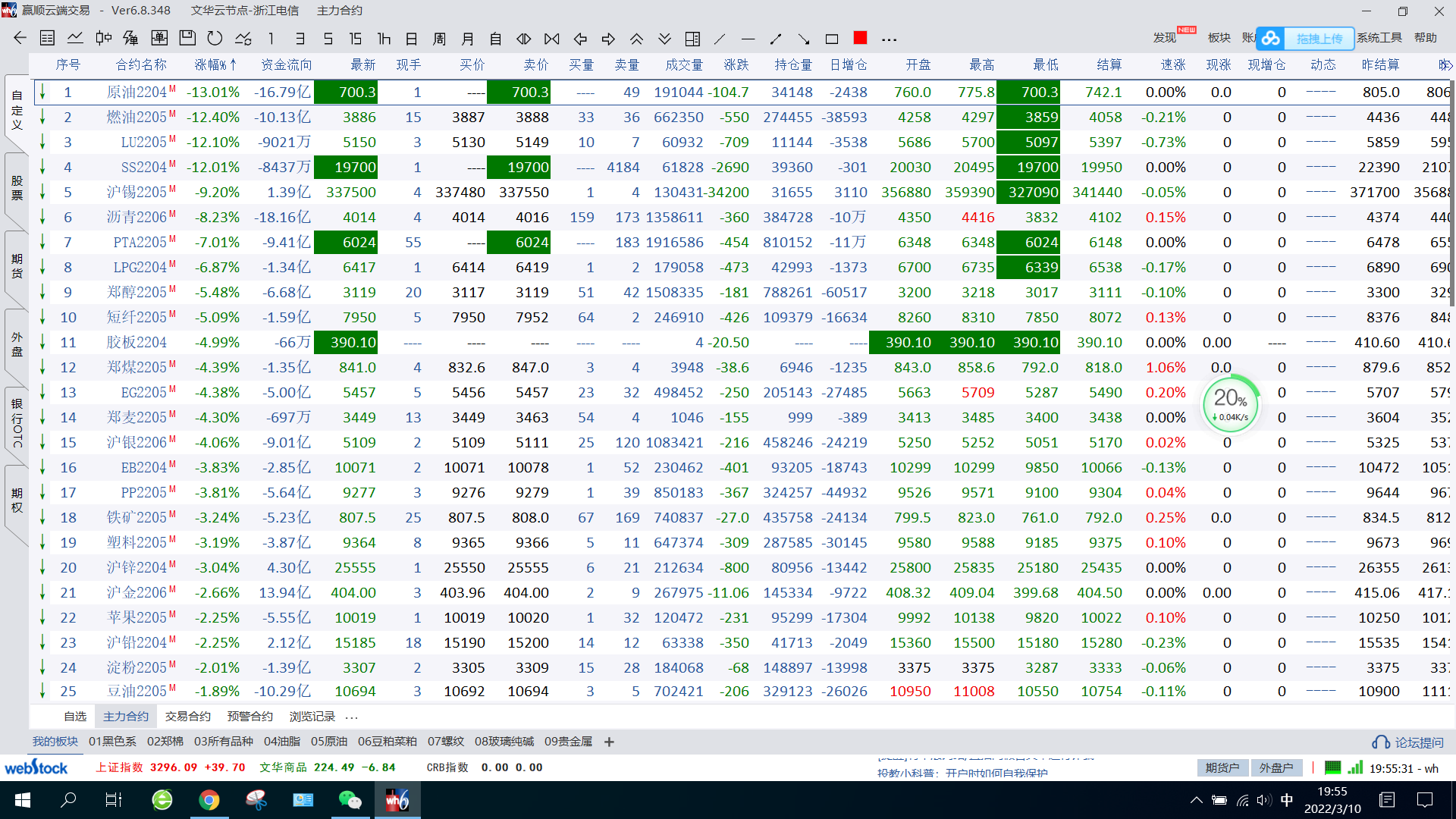1456x819 pixels.
Task: Click the expand horizontally double-triangle icon
Action: [524, 38]
